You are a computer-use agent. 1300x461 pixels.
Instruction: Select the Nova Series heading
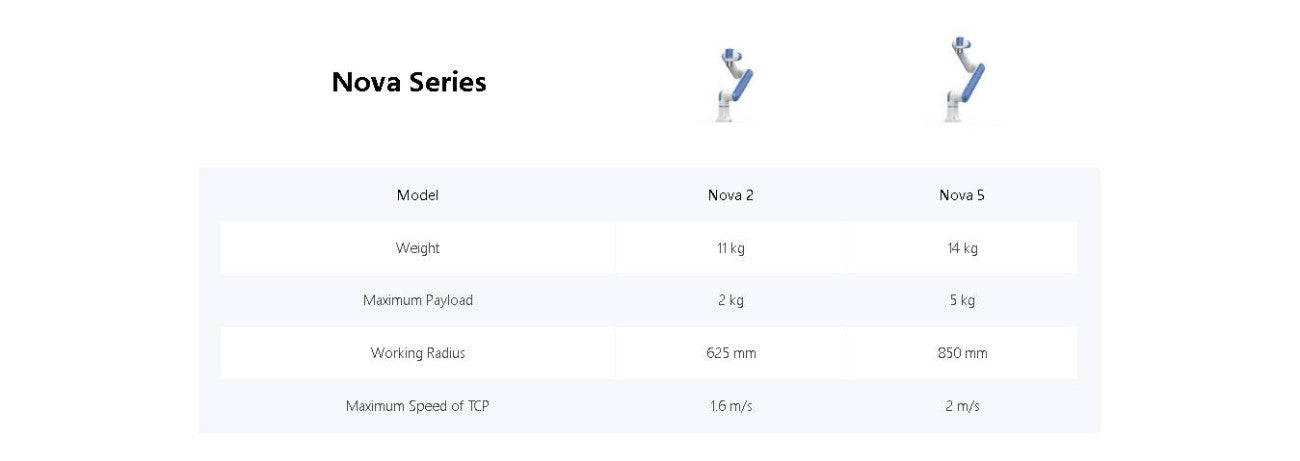409,82
